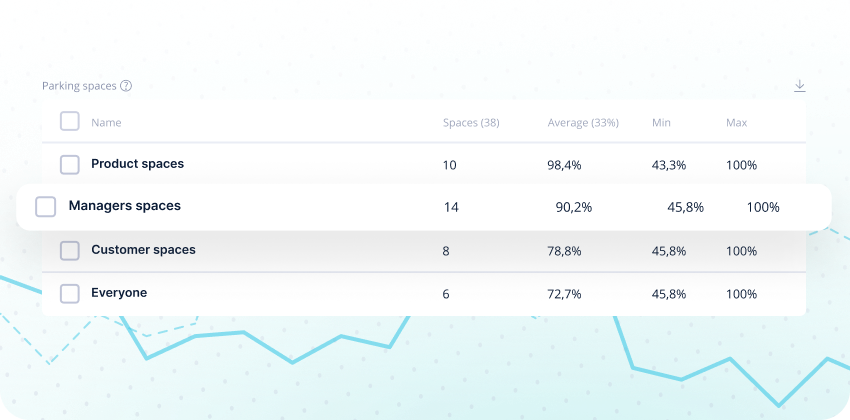Open the Product spaces row name
The image size is (850, 420).
pos(137,163)
